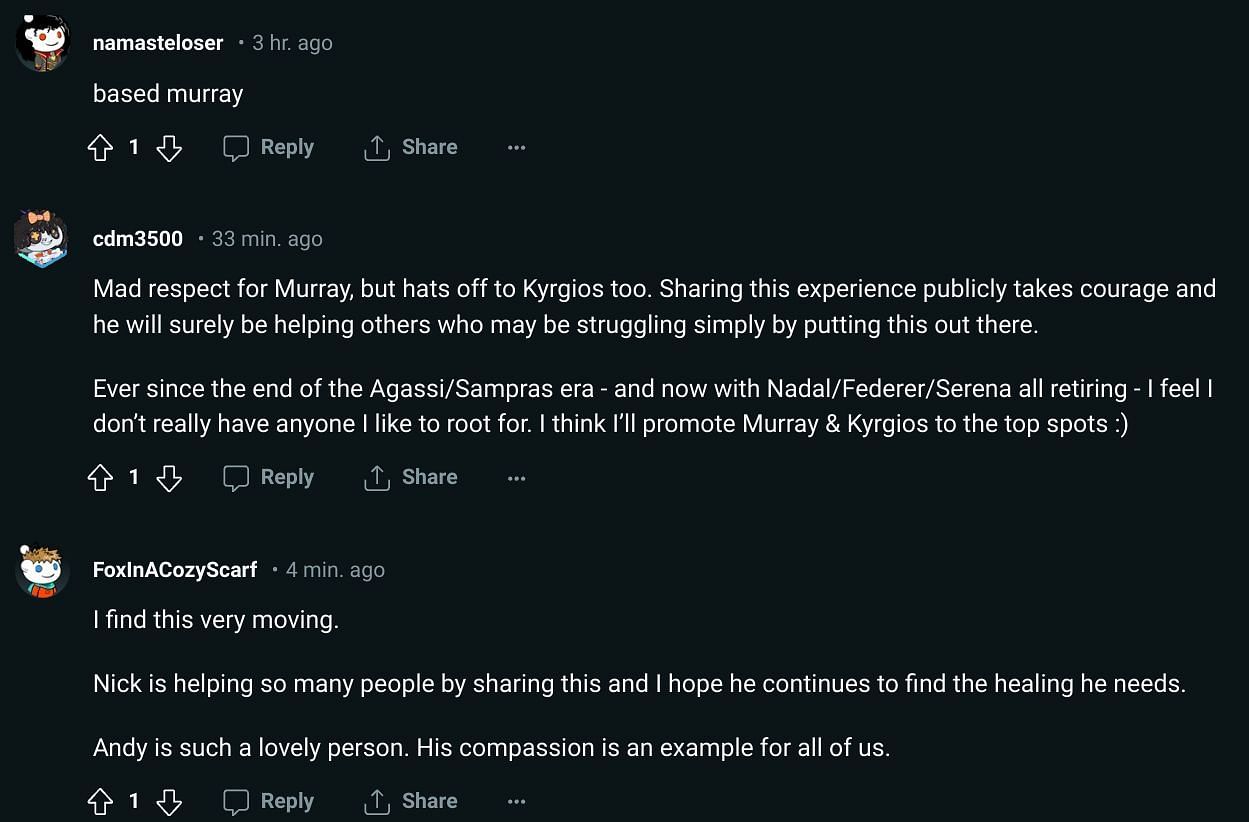Screen dimensions: 1249x822
Task: Open more options on namasteloser's comment
Action: coord(516,148)
